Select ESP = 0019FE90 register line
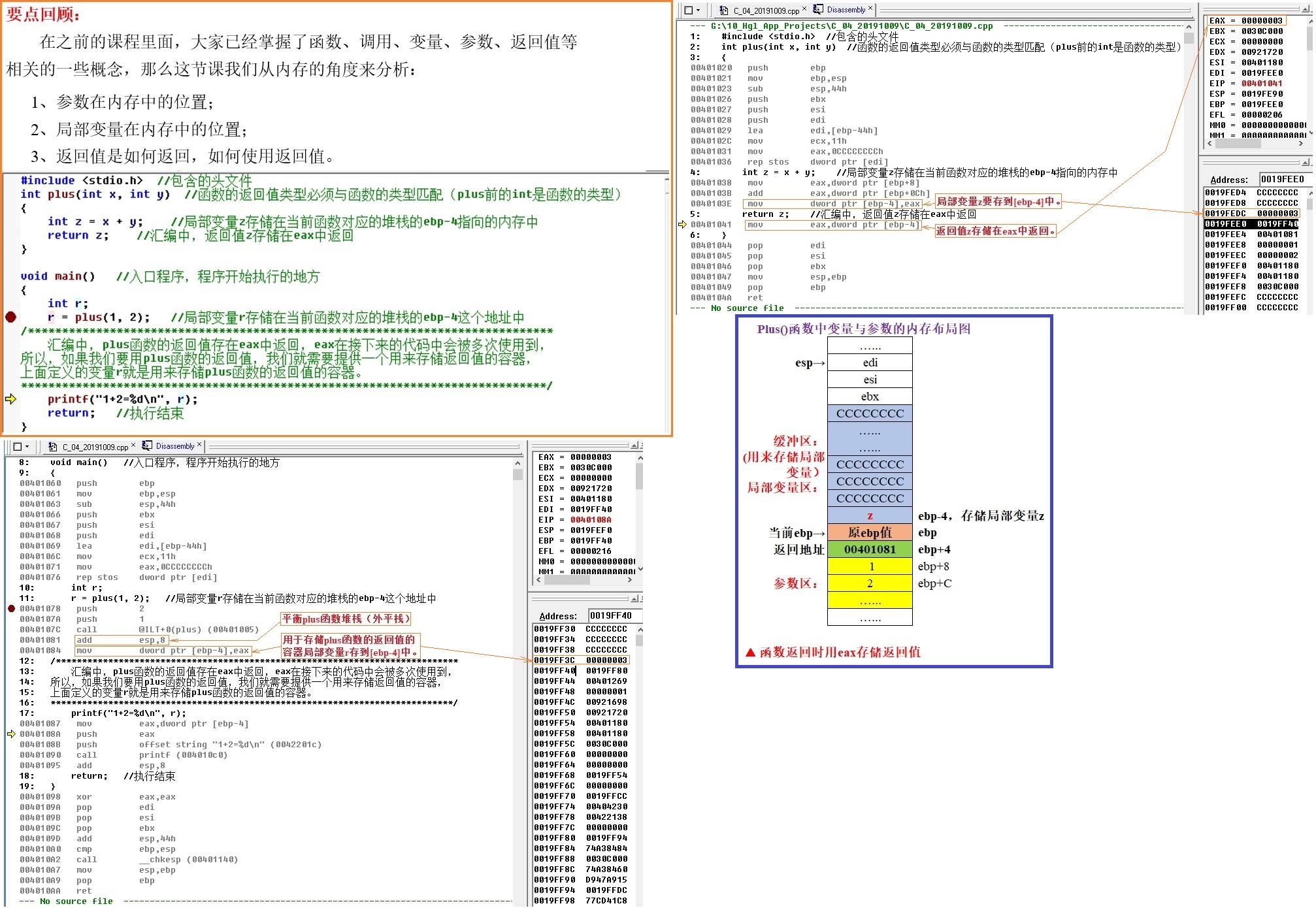The height and width of the screenshot is (908, 1316). [x=1245, y=93]
